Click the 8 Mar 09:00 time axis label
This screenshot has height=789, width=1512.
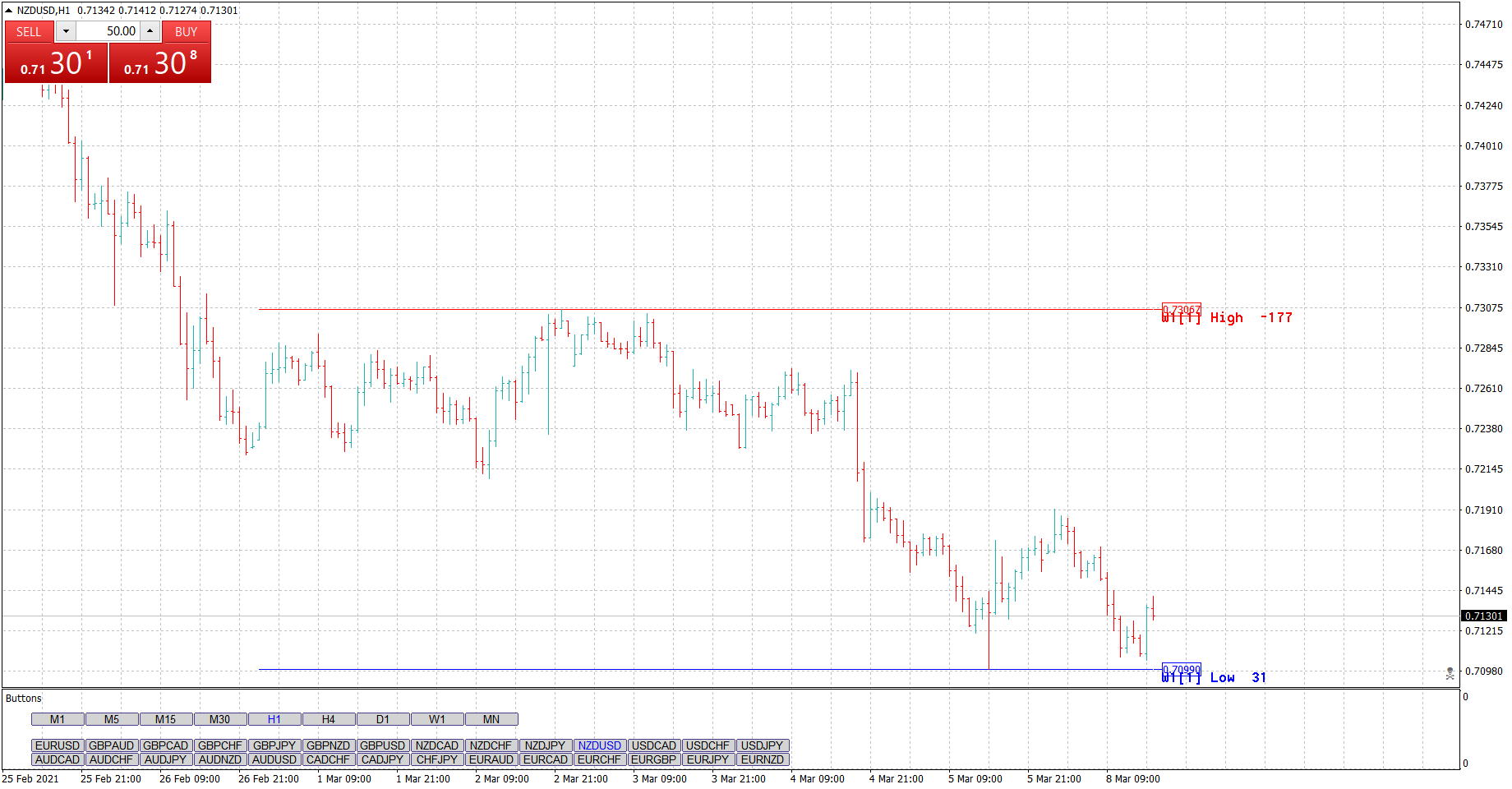pos(1133,779)
